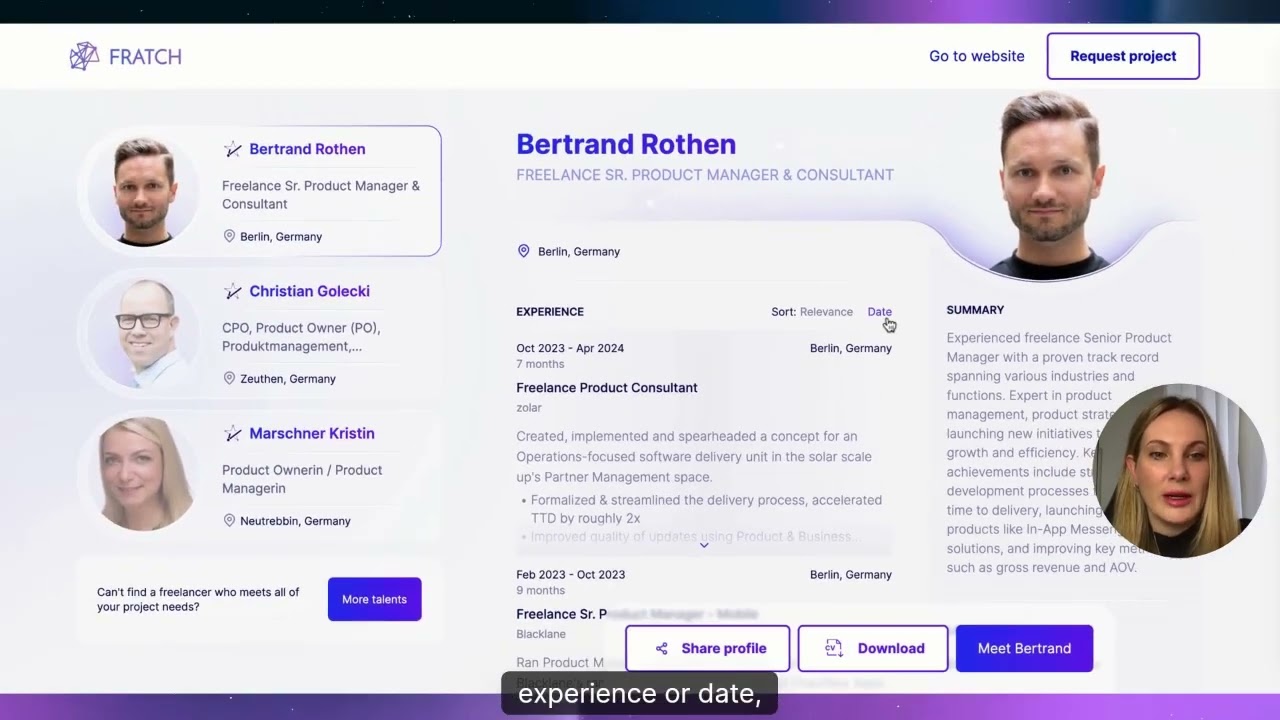Click the Freelance Sr. Product Manager & Consultant headline

[x=705, y=175]
